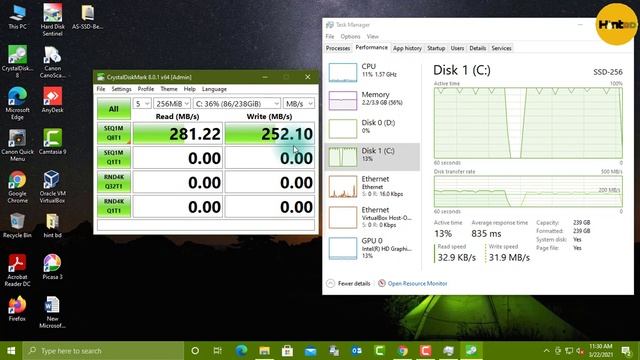Open CrystalDiskMark File menu

click(x=101, y=89)
